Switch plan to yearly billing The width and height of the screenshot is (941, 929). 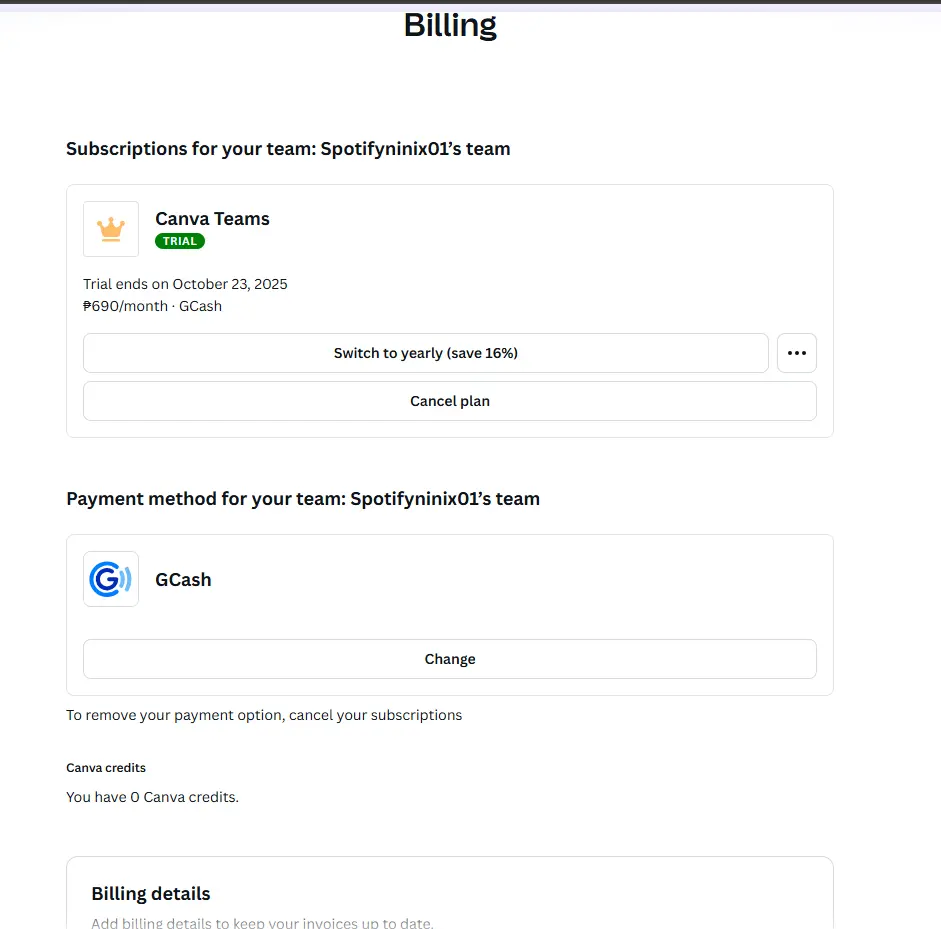[x=425, y=353]
